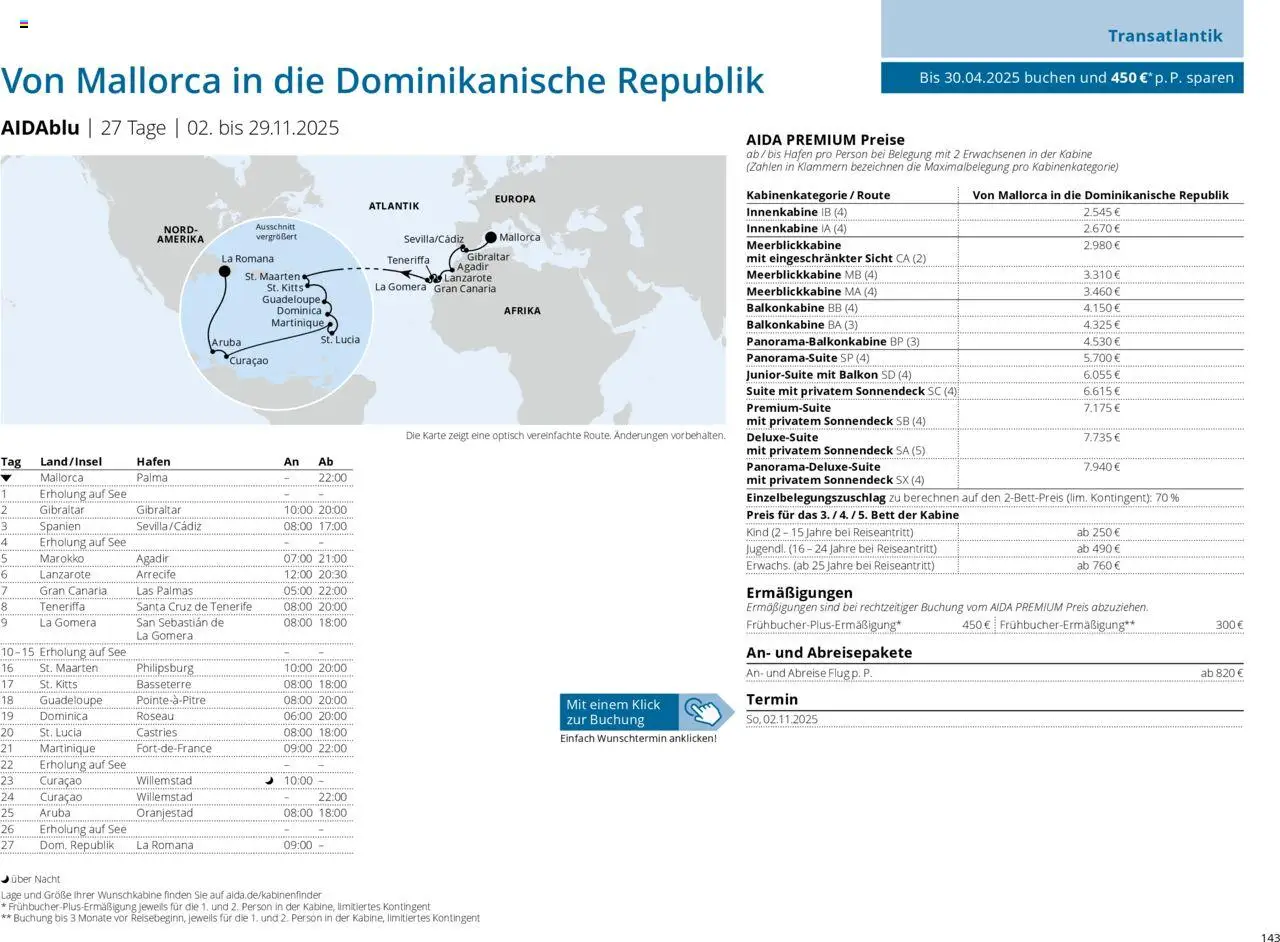Click 'La Romana' in Dom. Republik row
The height and width of the screenshot is (942, 1280).
pos(164,845)
